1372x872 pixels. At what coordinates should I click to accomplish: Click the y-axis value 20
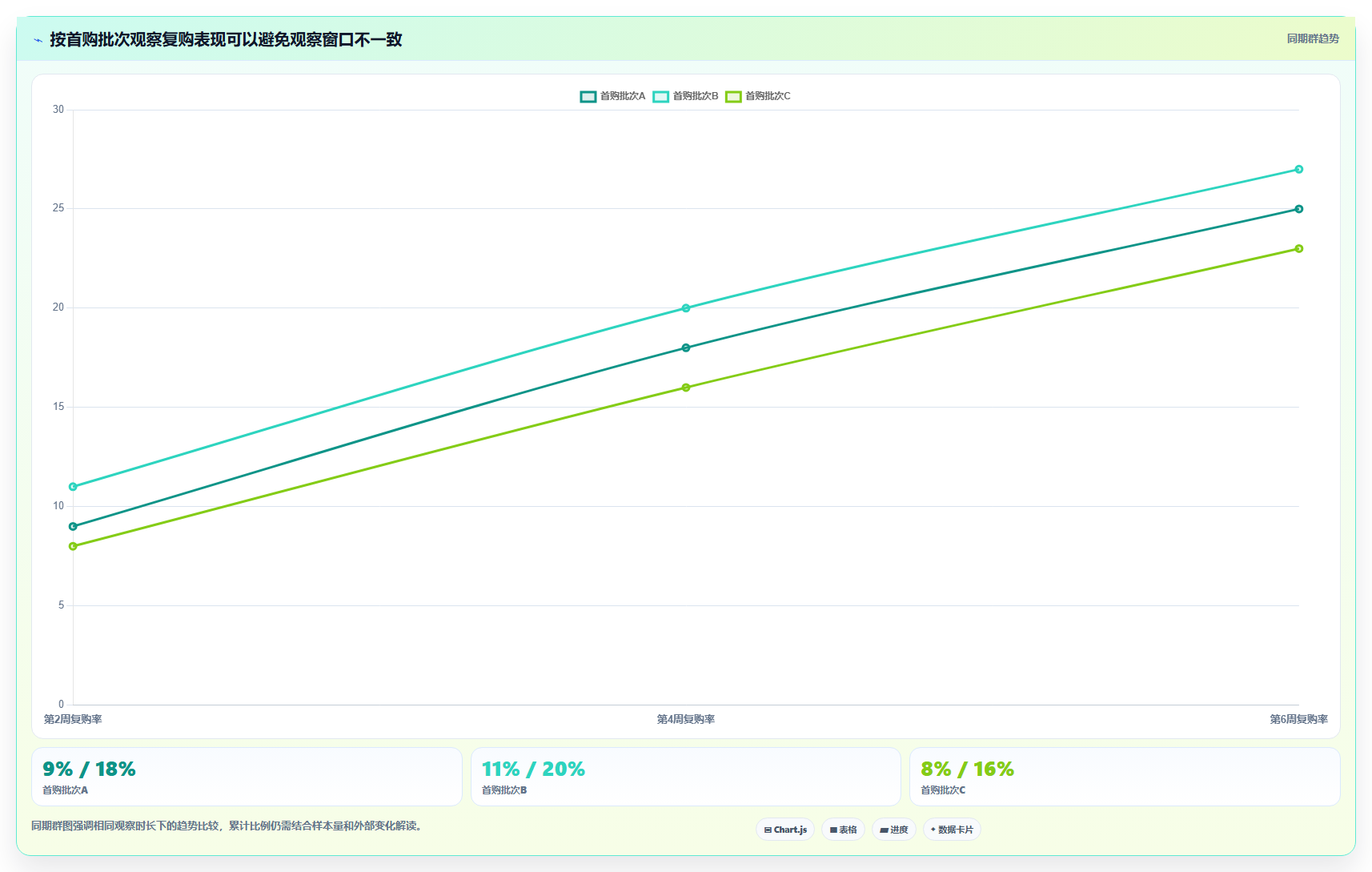point(58,307)
